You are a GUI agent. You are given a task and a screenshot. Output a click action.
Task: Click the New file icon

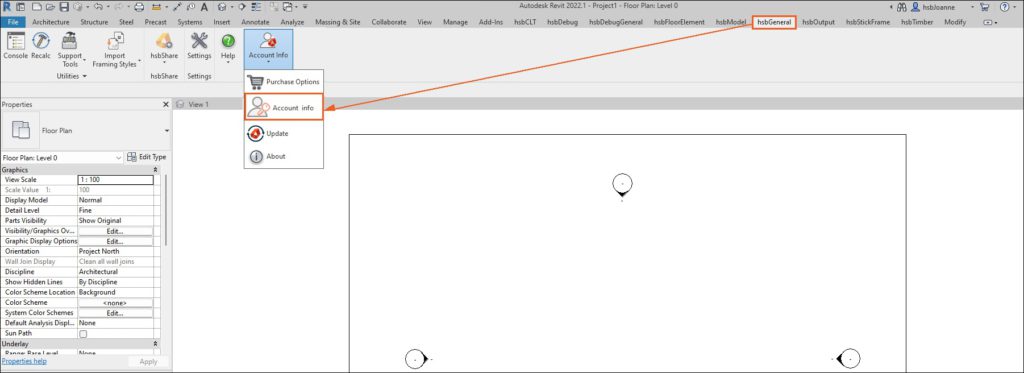coord(36,7)
